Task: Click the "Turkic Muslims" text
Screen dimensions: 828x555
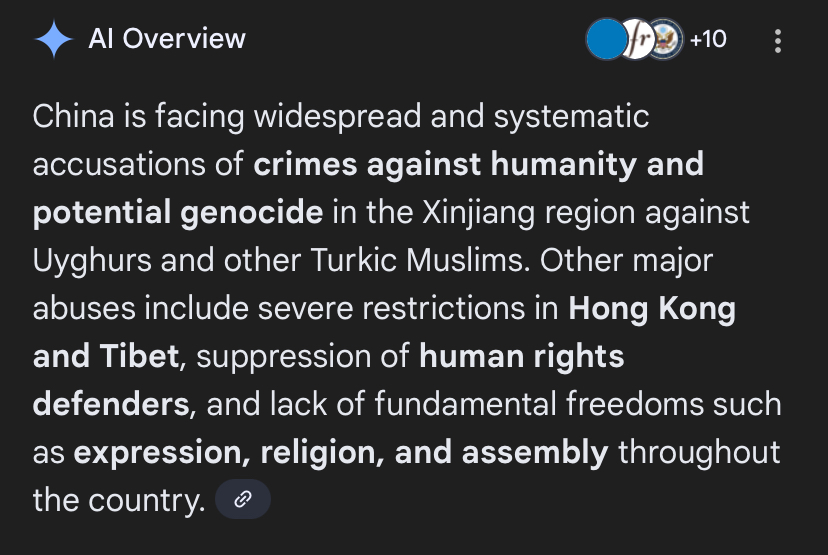Action: [x=420, y=260]
